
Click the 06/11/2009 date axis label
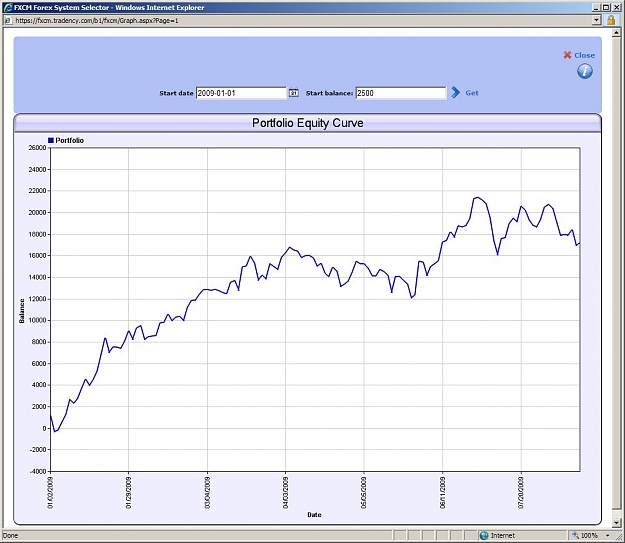442,493
